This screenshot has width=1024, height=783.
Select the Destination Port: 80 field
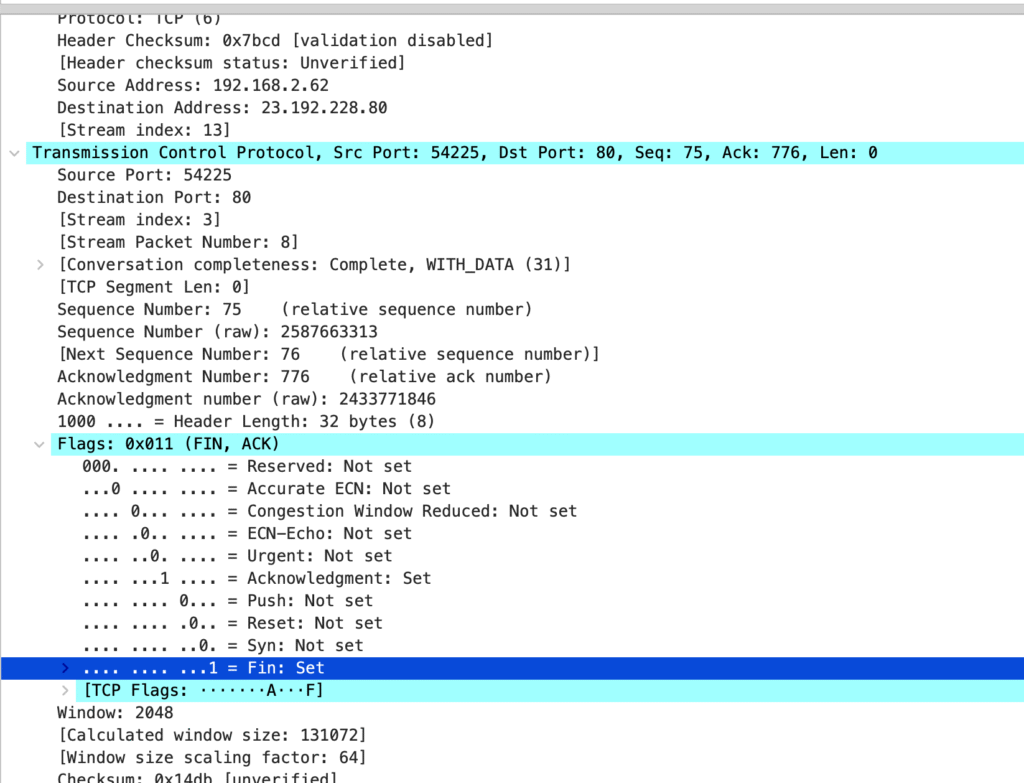154,197
